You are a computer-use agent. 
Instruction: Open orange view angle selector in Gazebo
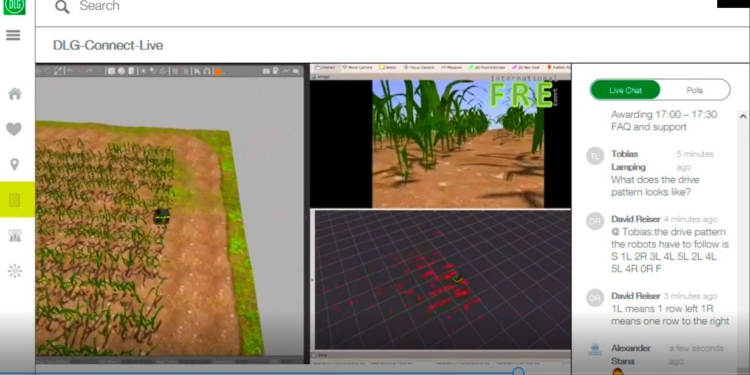[218, 72]
